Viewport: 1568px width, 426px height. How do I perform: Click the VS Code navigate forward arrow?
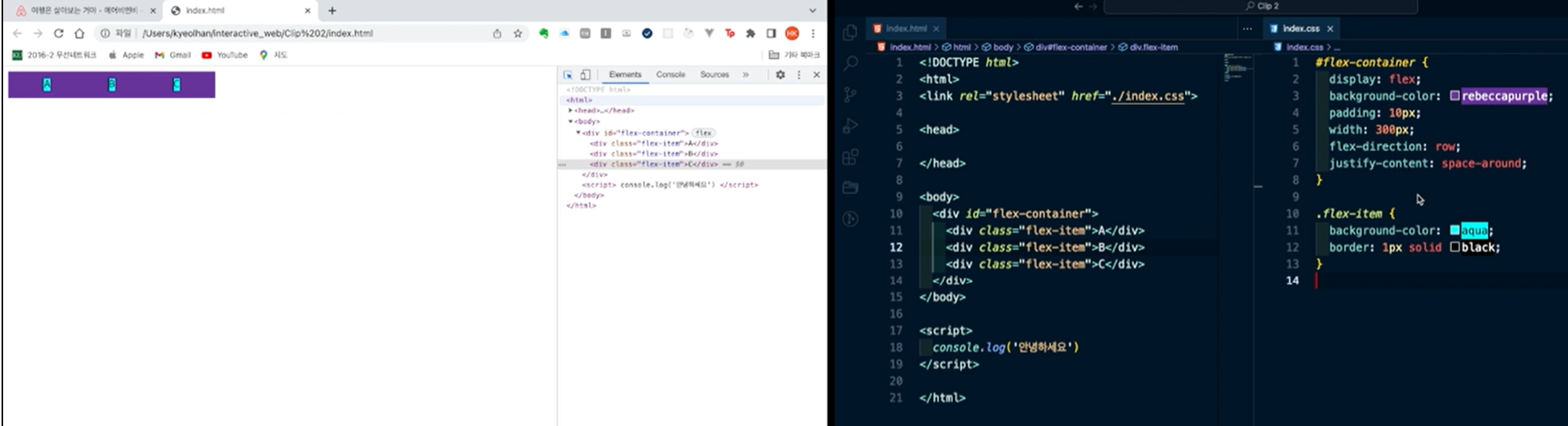point(1094,6)
